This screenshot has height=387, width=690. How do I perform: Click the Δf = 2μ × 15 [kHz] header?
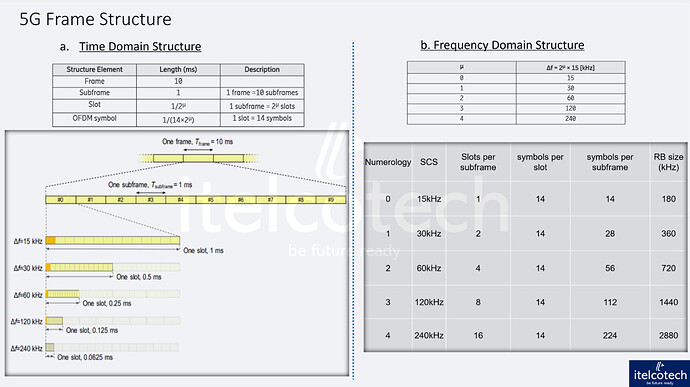[570, 68]
